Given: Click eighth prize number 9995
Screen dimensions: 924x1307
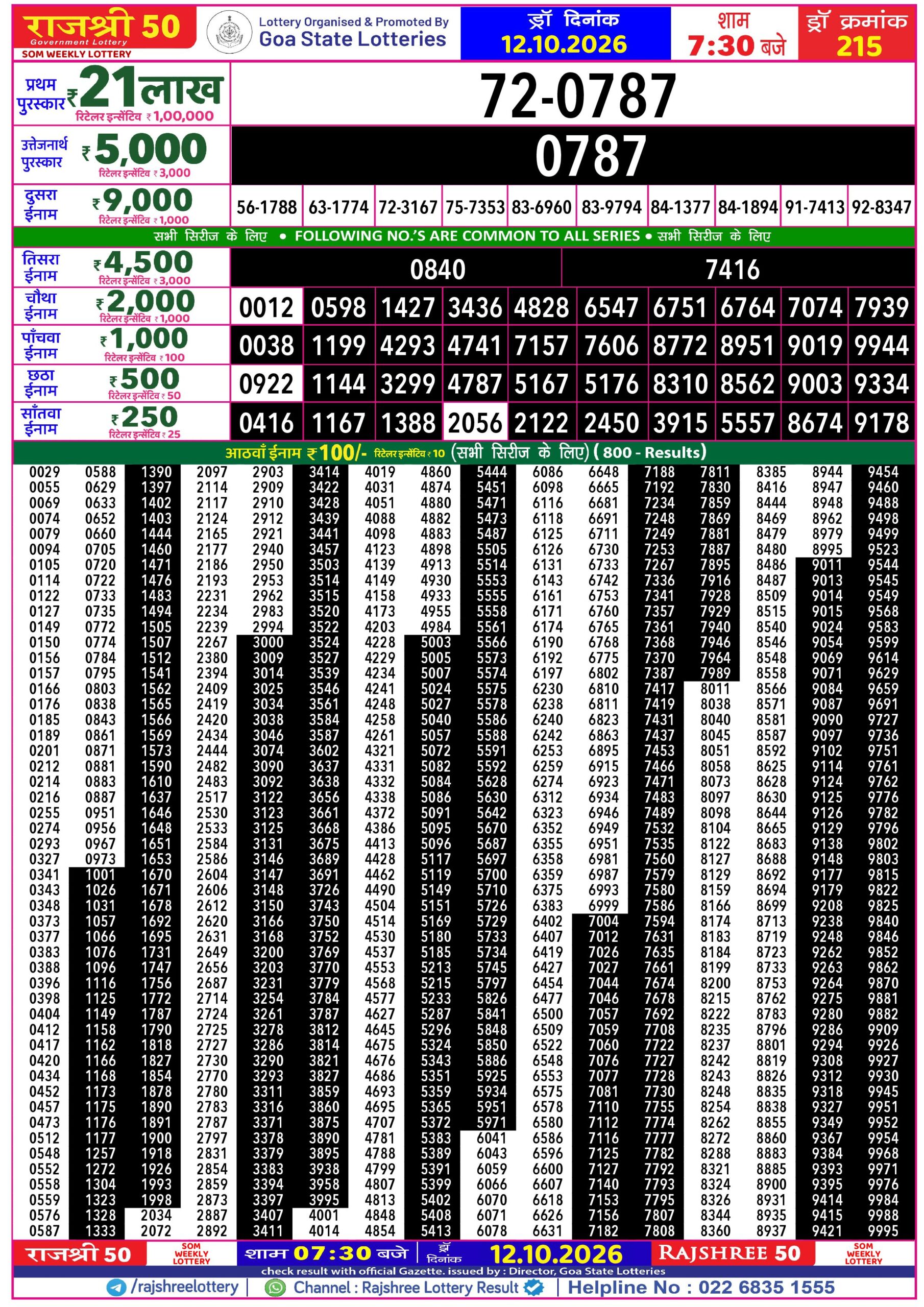Looking at the screenshot, I should tap(883, 1231).
